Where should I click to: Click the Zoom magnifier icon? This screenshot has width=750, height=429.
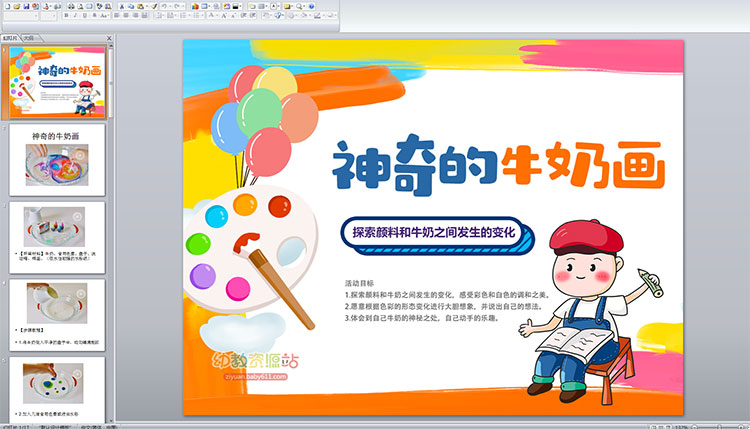[299, 6]
